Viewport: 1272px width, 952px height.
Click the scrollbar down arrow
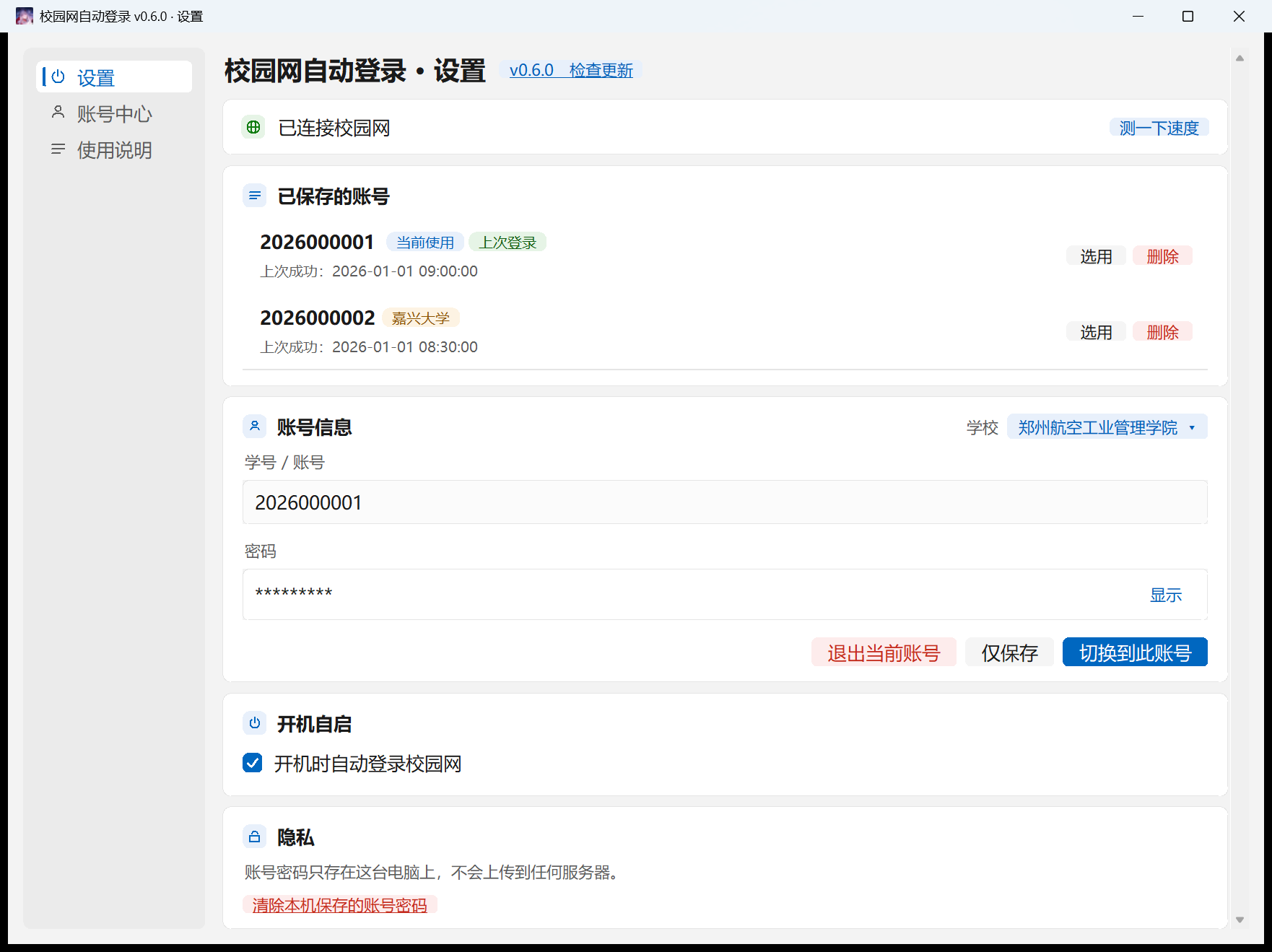[1240, 920]
